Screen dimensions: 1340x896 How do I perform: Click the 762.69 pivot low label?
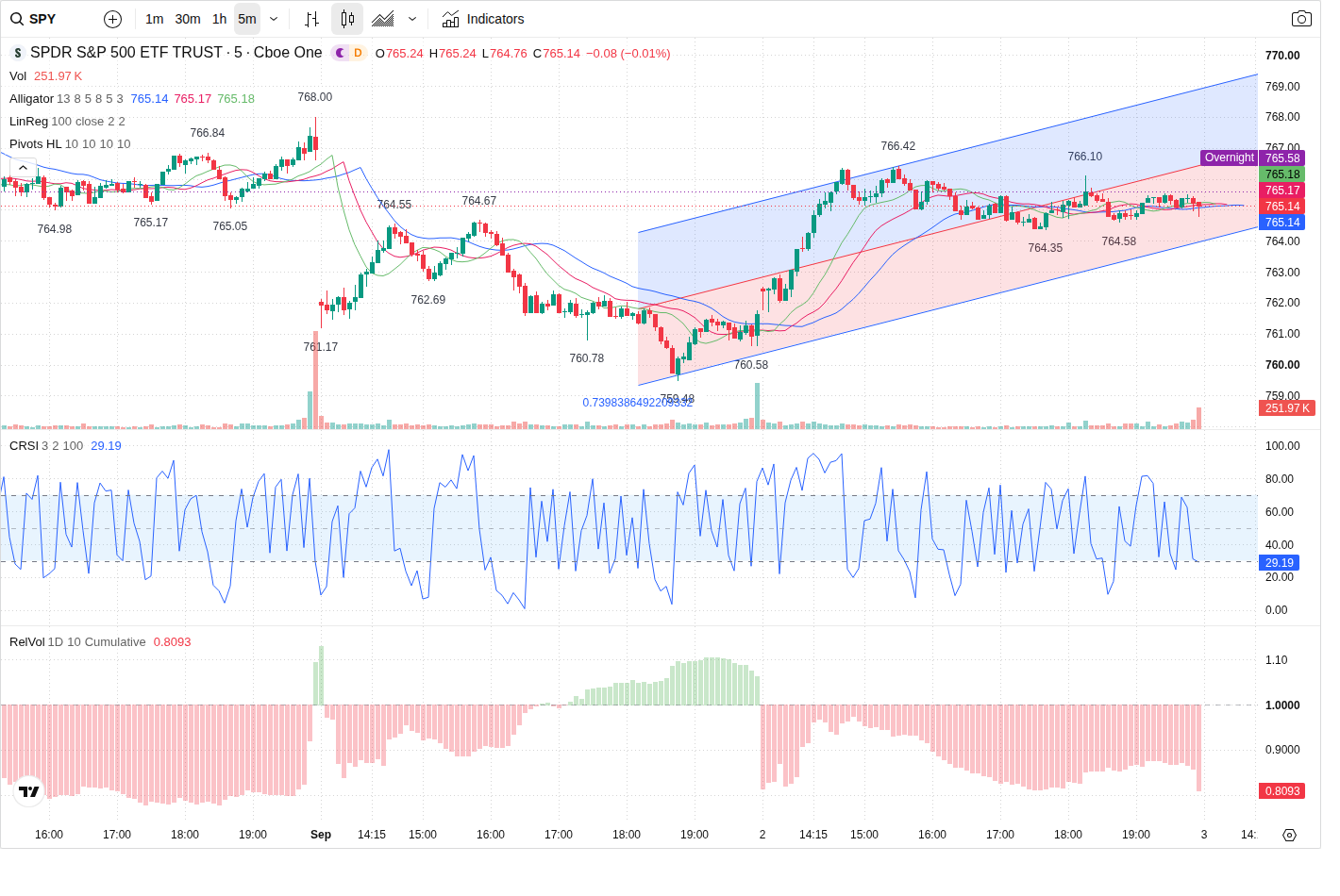click(x=427, y=300)
